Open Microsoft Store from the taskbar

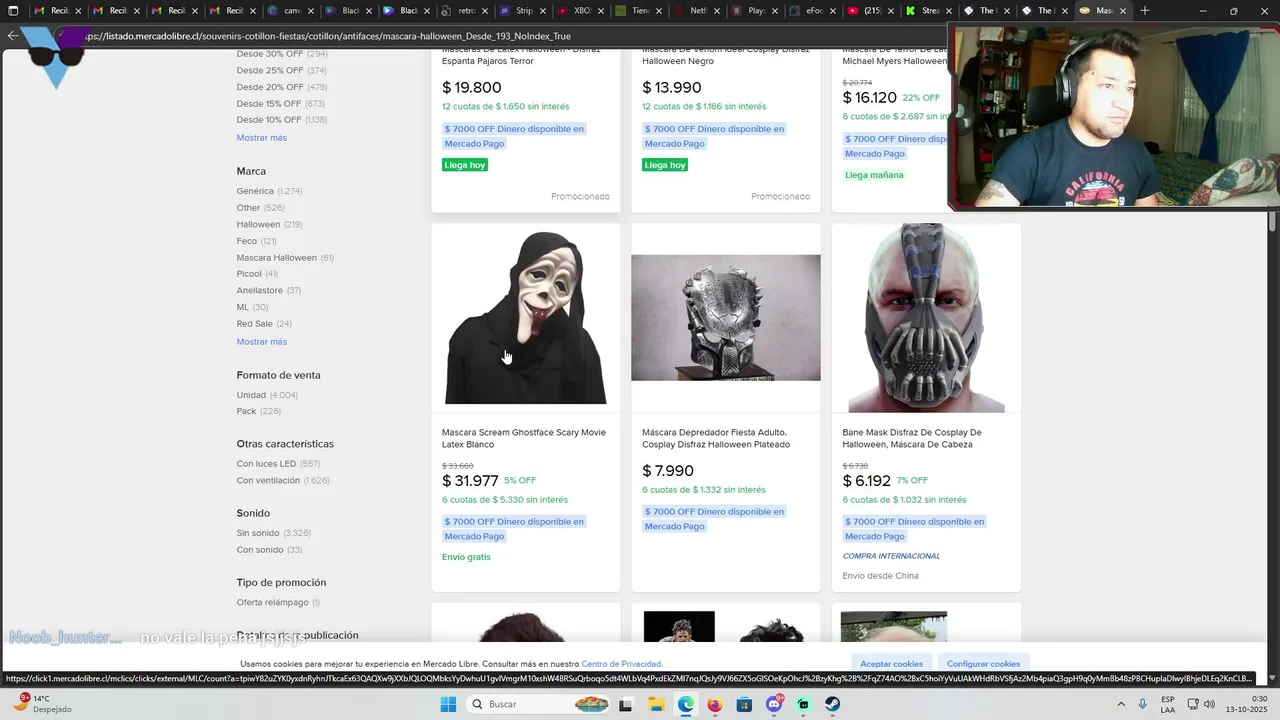click(x=744, y=704)
